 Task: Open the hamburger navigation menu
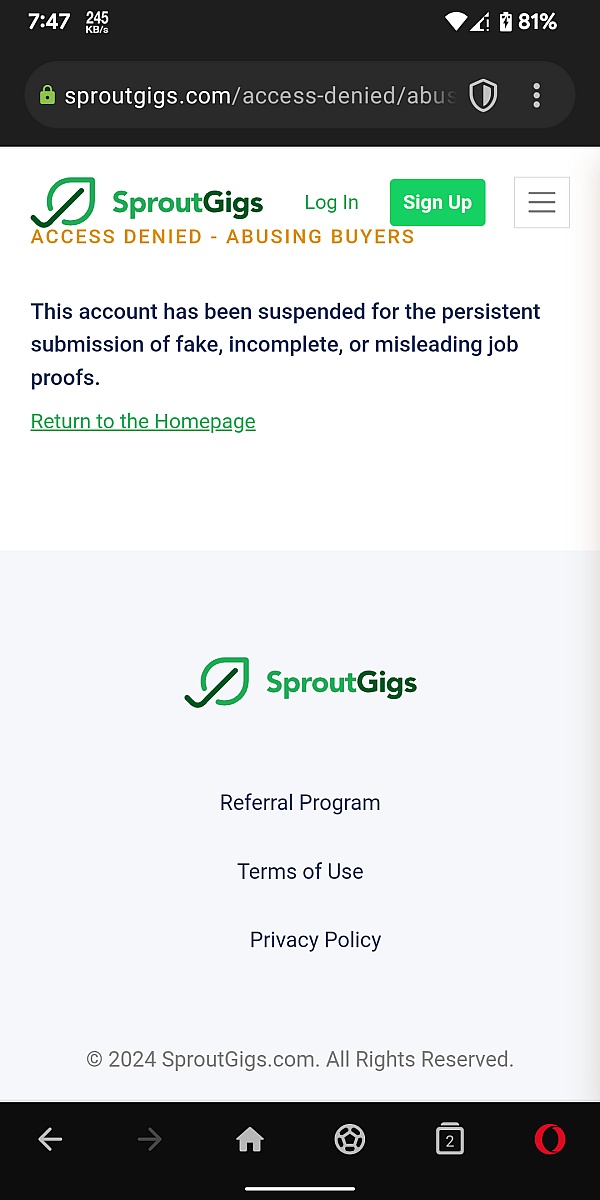[542, 202]
